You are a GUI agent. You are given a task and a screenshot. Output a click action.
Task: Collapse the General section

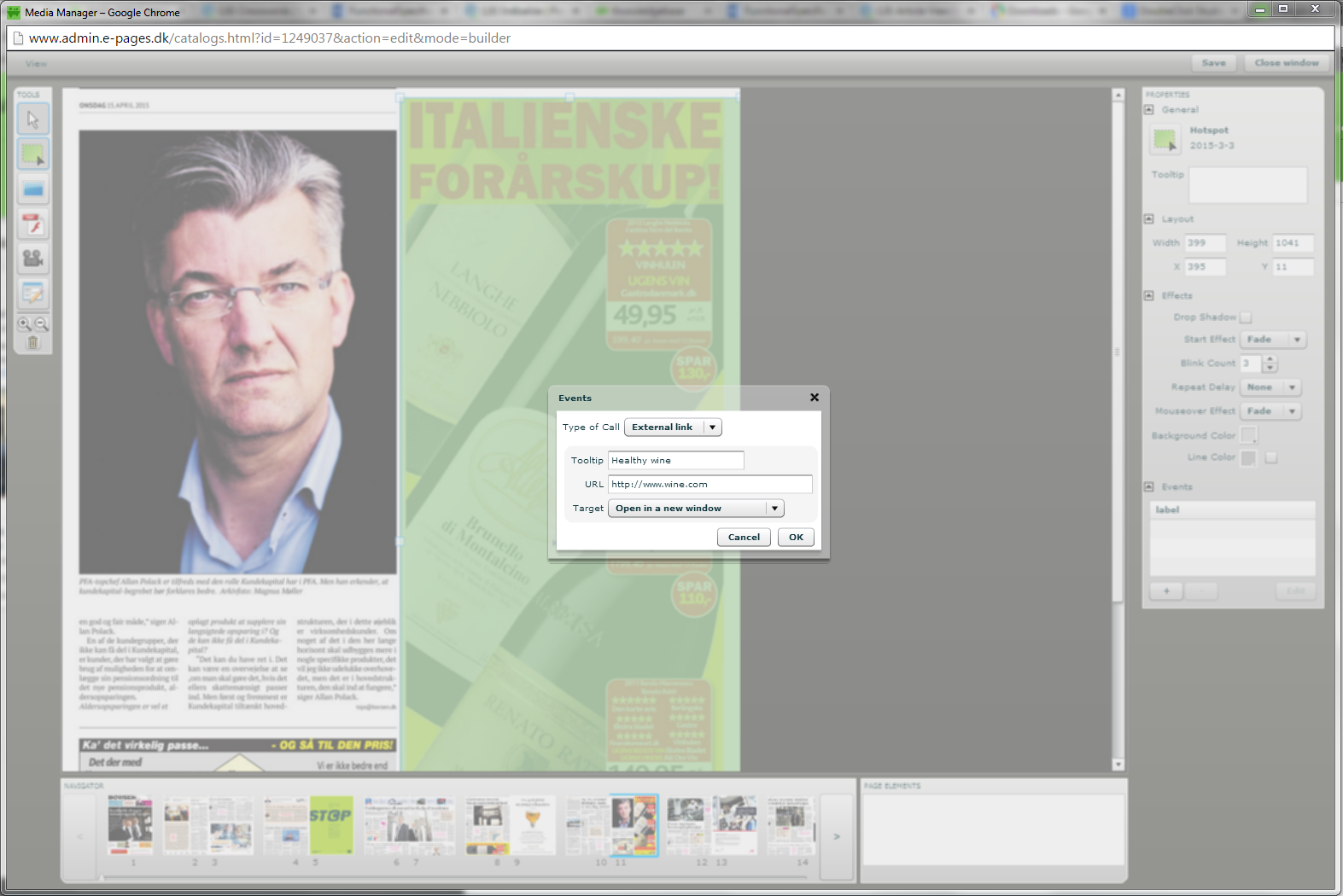click(x=1149, y=110)
